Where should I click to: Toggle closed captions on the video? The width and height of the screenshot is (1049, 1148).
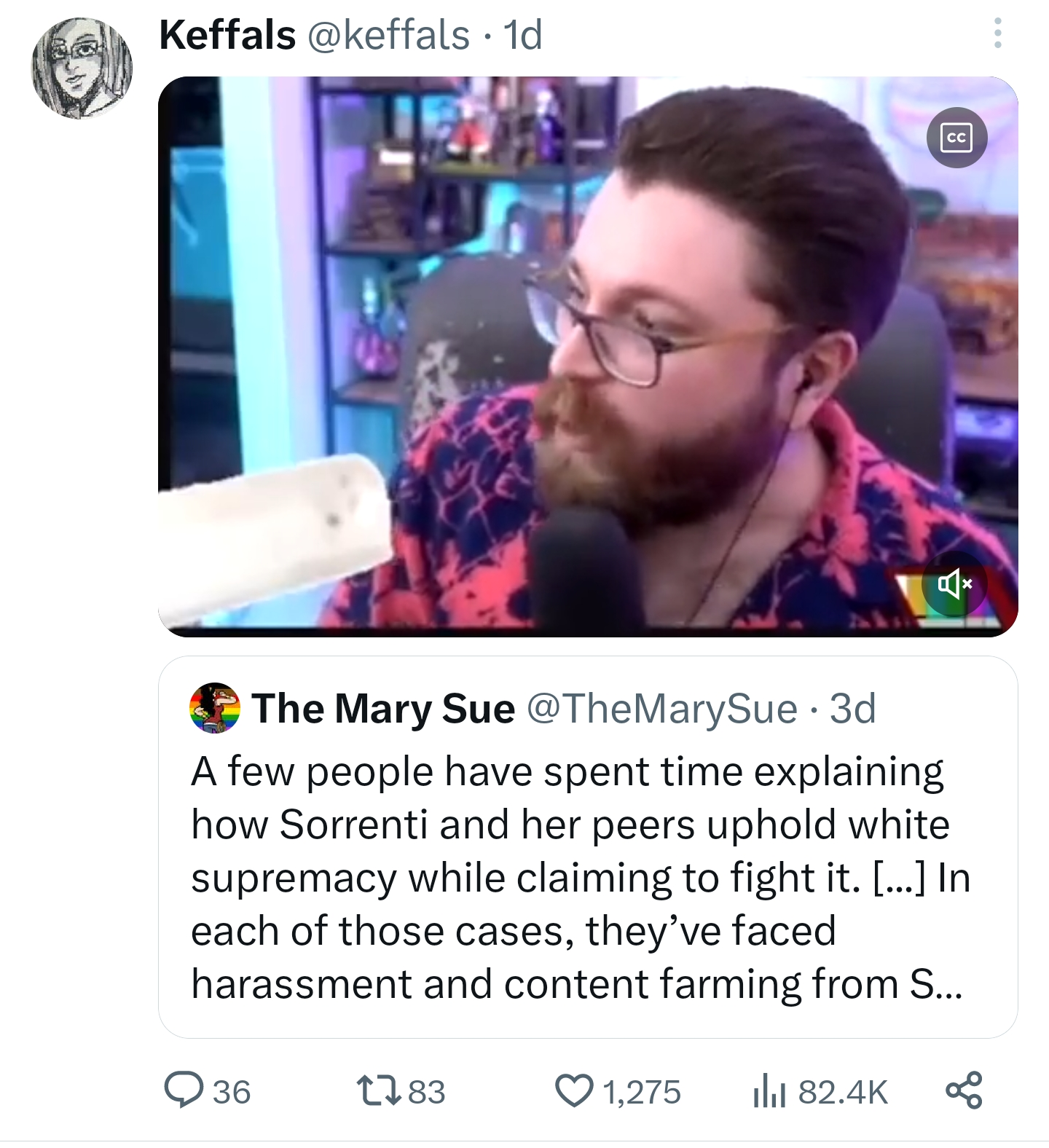click(x=956, y=138)
